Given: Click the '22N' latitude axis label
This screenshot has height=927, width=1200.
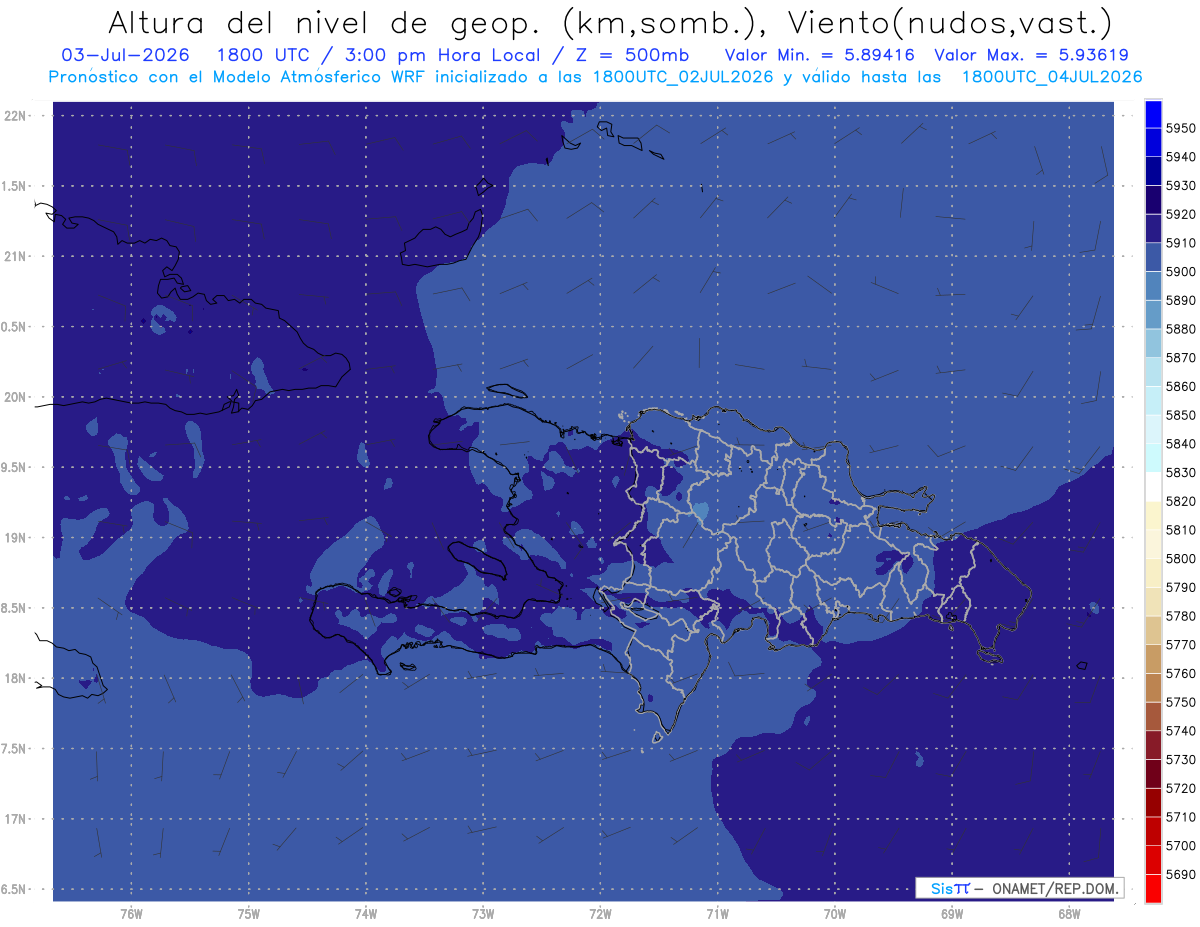Looking at the screenshot, I should click(15, 116).
